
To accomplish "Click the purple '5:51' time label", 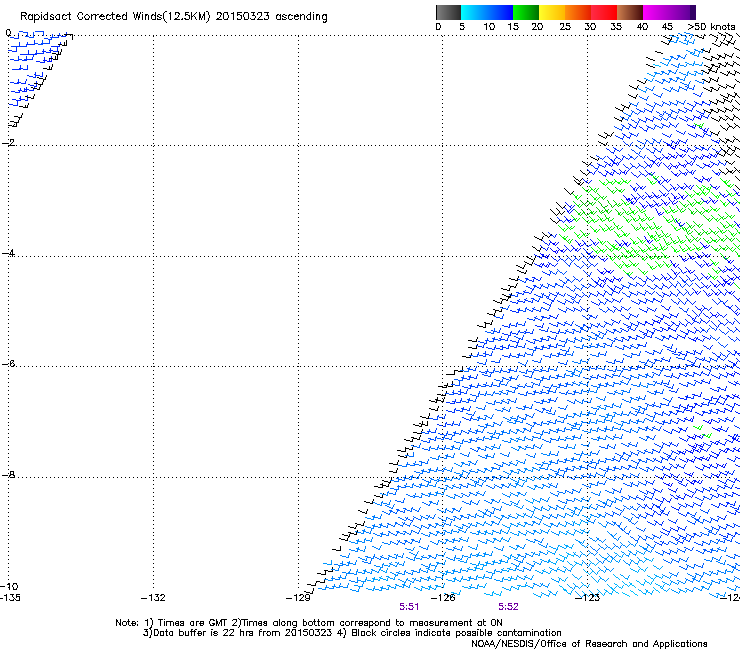I will 409,607.
